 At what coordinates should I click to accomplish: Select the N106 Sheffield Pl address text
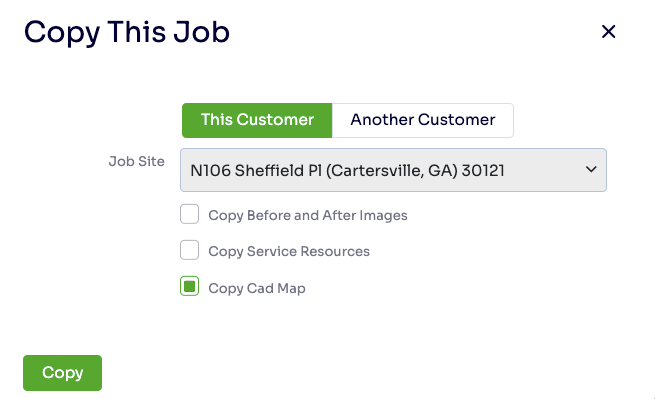(x=347, y=170)
